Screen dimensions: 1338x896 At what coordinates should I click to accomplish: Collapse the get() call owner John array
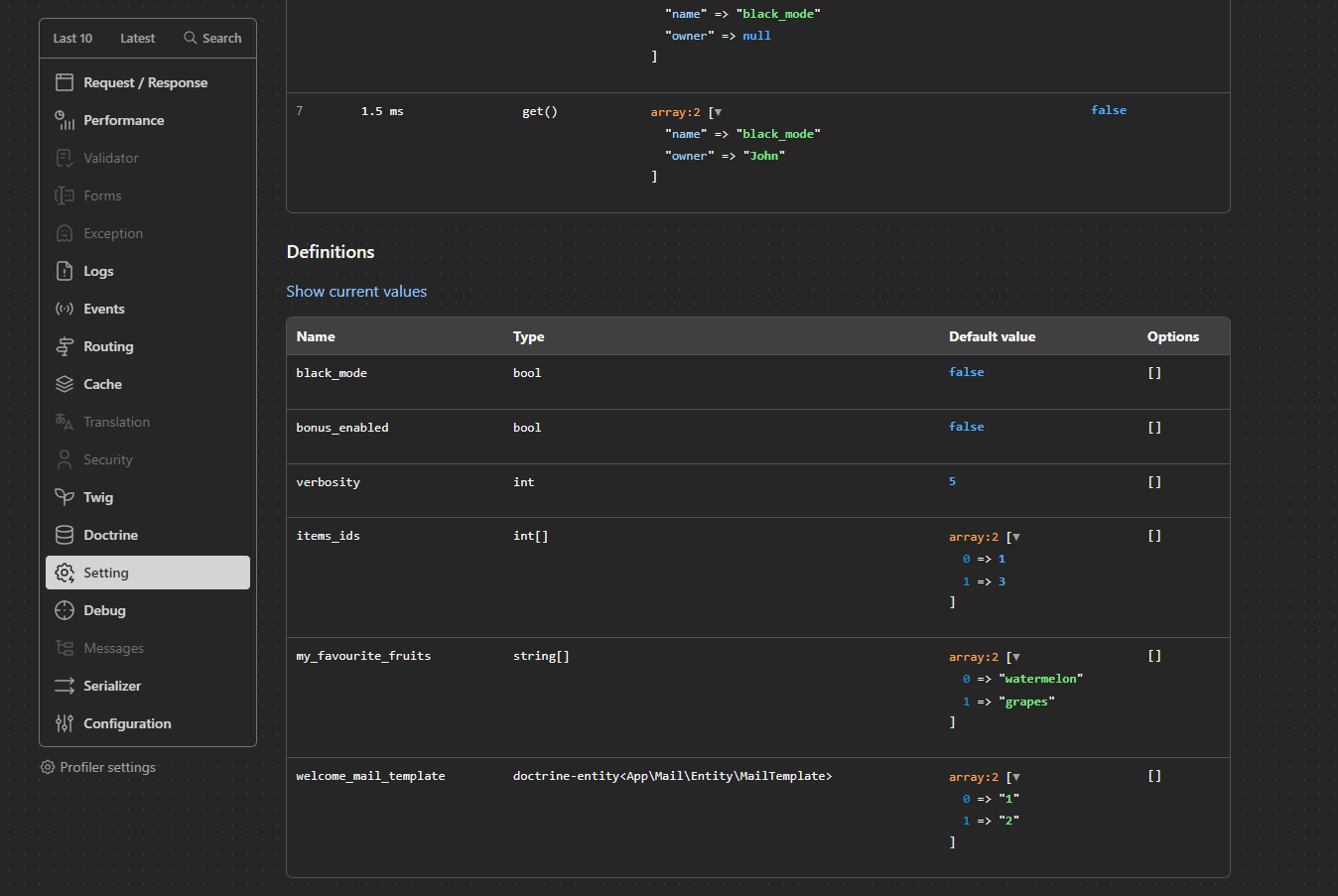click(x=718, y=112)
